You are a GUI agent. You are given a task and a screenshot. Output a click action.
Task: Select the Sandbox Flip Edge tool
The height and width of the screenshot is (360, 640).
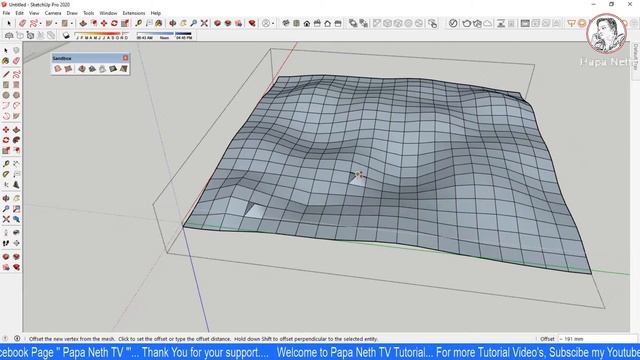pyautogui.click(x=124, y=69)
